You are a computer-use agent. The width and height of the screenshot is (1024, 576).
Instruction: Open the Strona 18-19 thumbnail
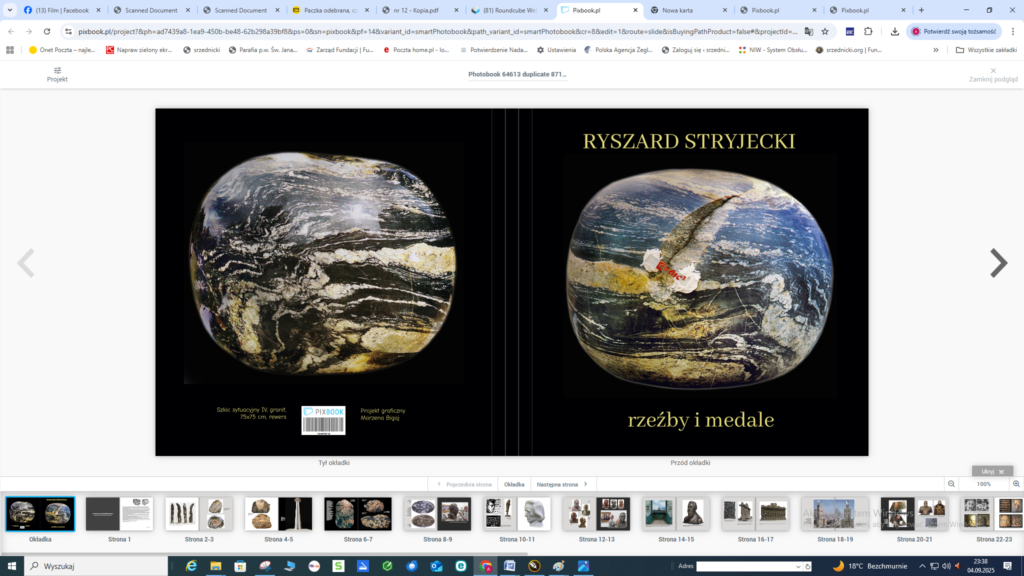point(834,514)
